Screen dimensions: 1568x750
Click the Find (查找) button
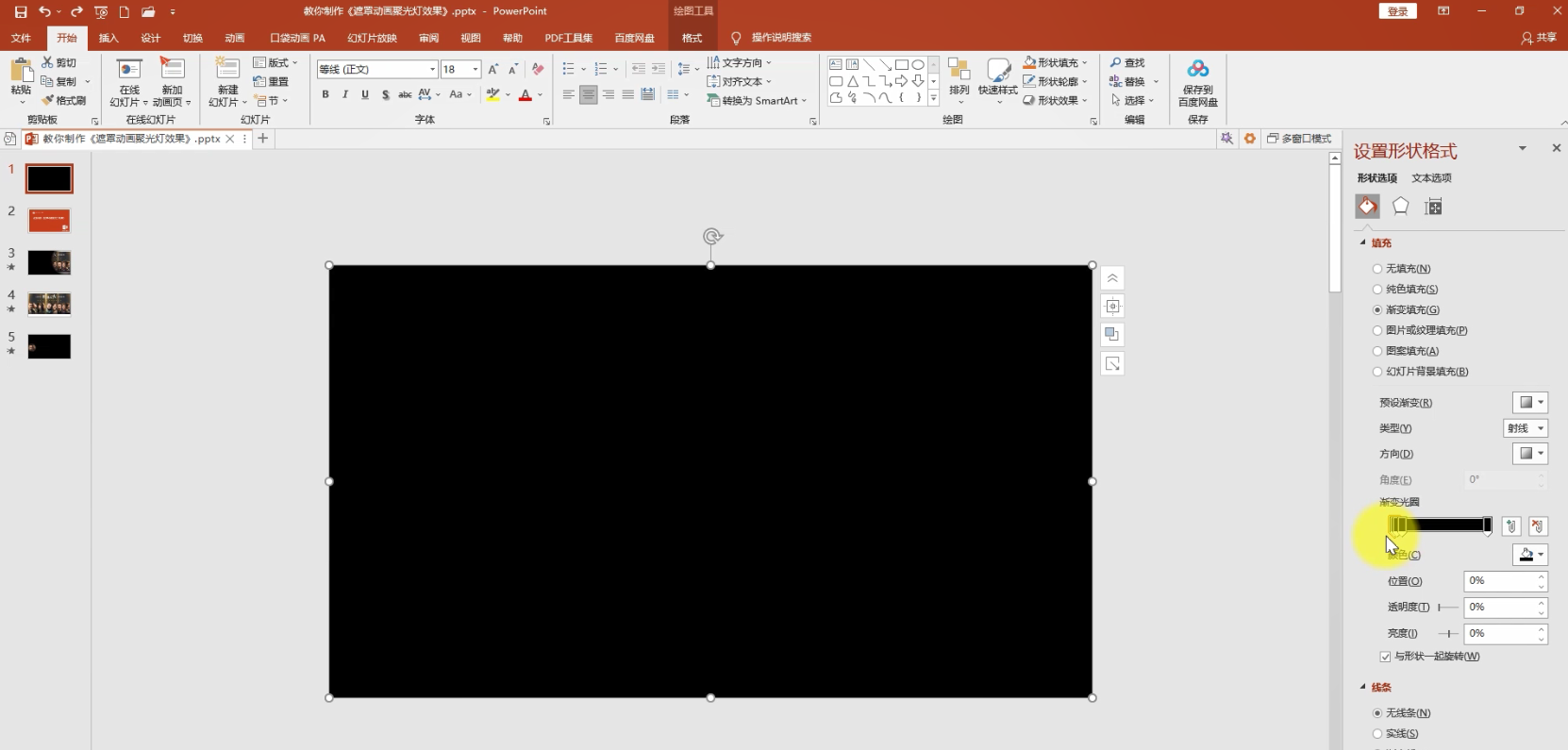1127,63
